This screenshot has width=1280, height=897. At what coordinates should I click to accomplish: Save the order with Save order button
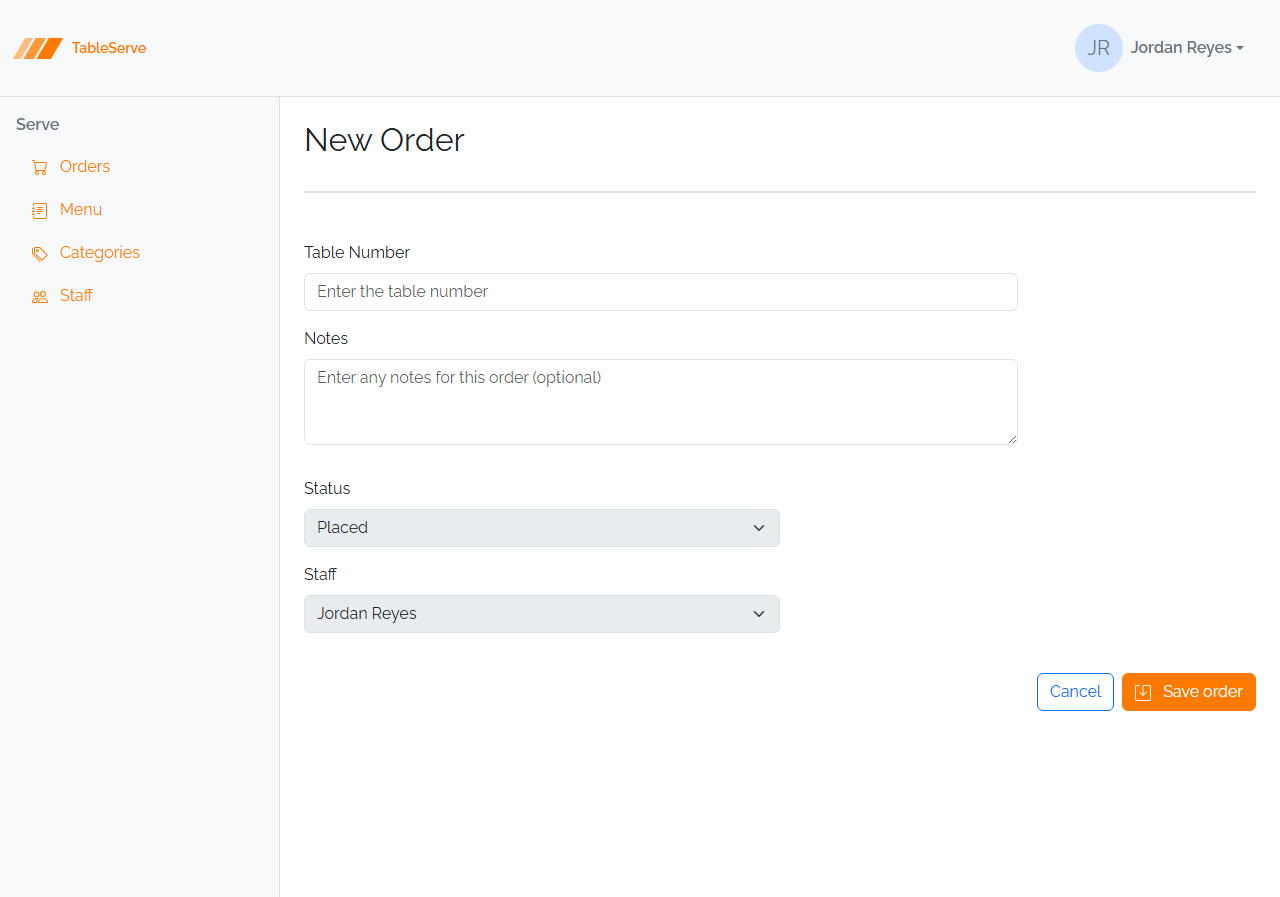(x=1189, y=692)
